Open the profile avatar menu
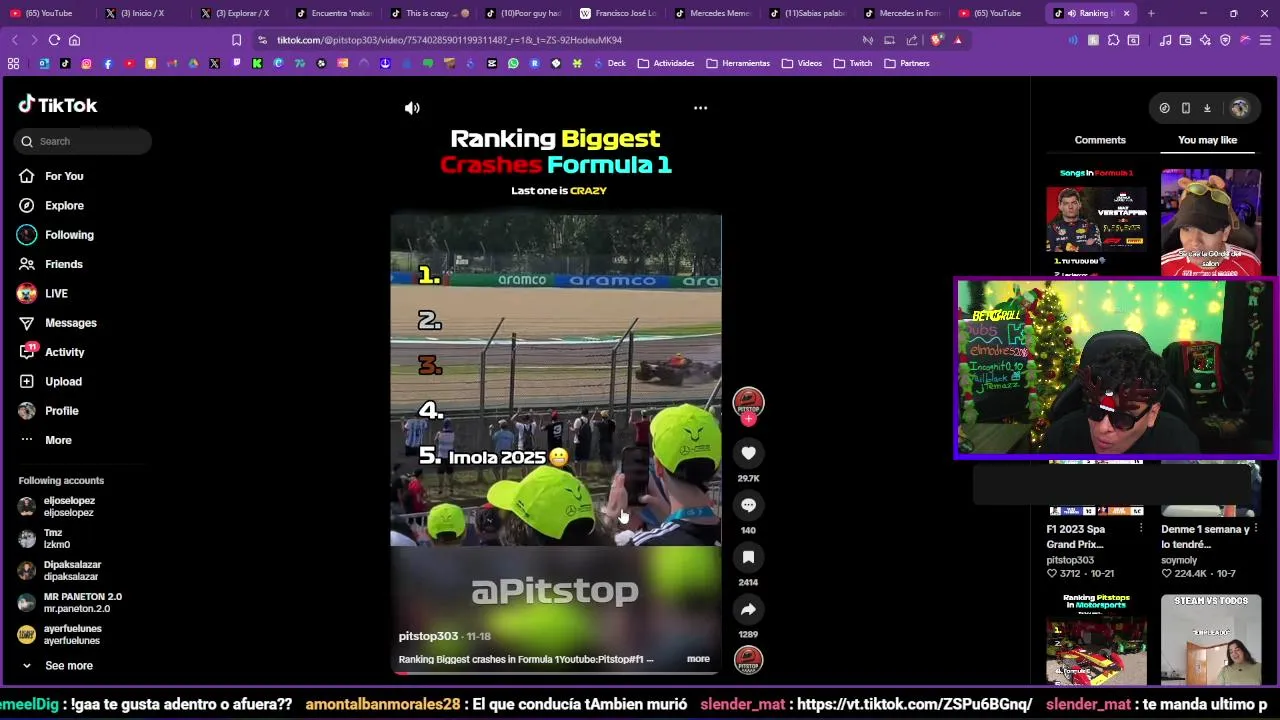1280x720 pixels. [x=1240, y=108]
